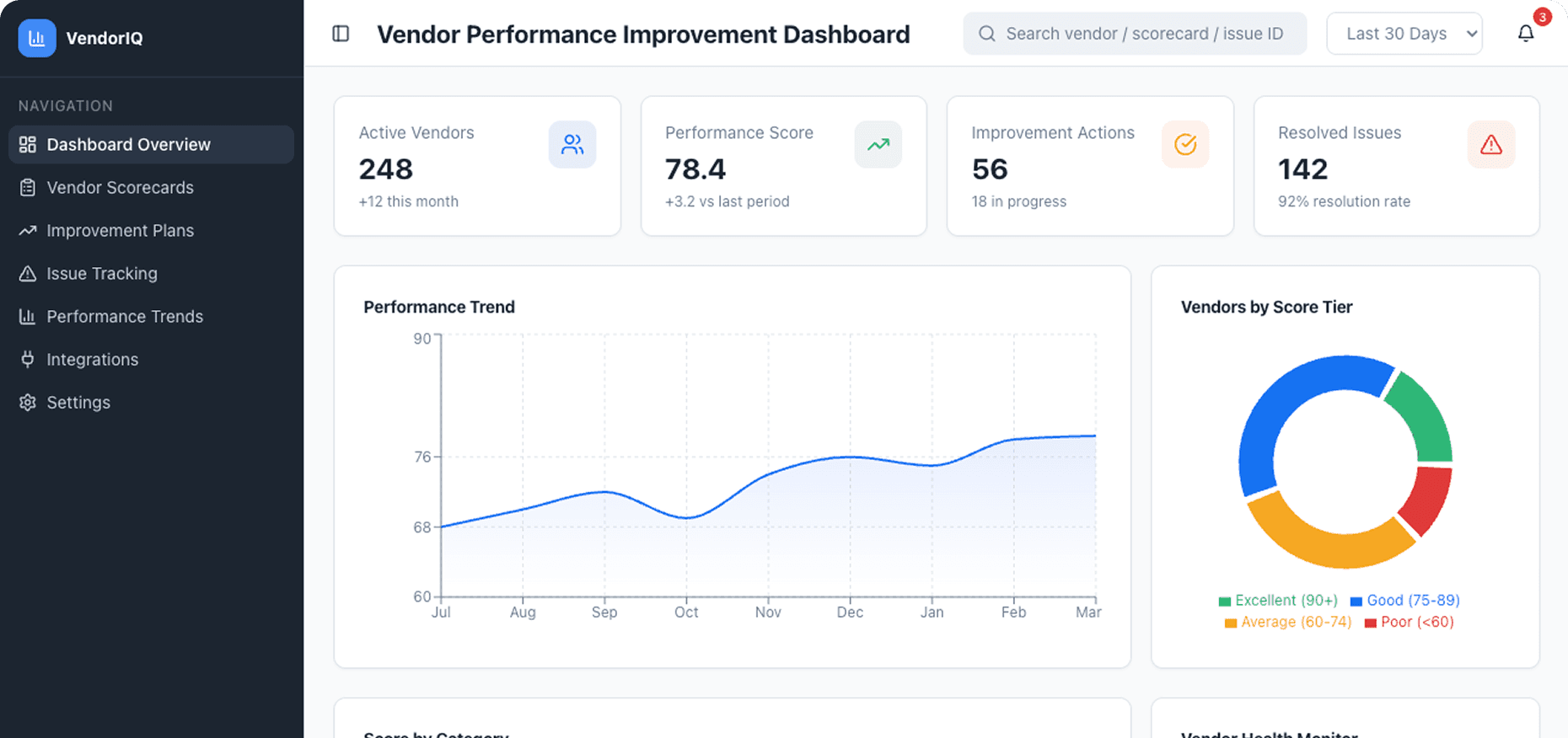Click the VendorIQ logo icon
The height and width of the screenshot is (738, 1568).
(x=37, y=38)
